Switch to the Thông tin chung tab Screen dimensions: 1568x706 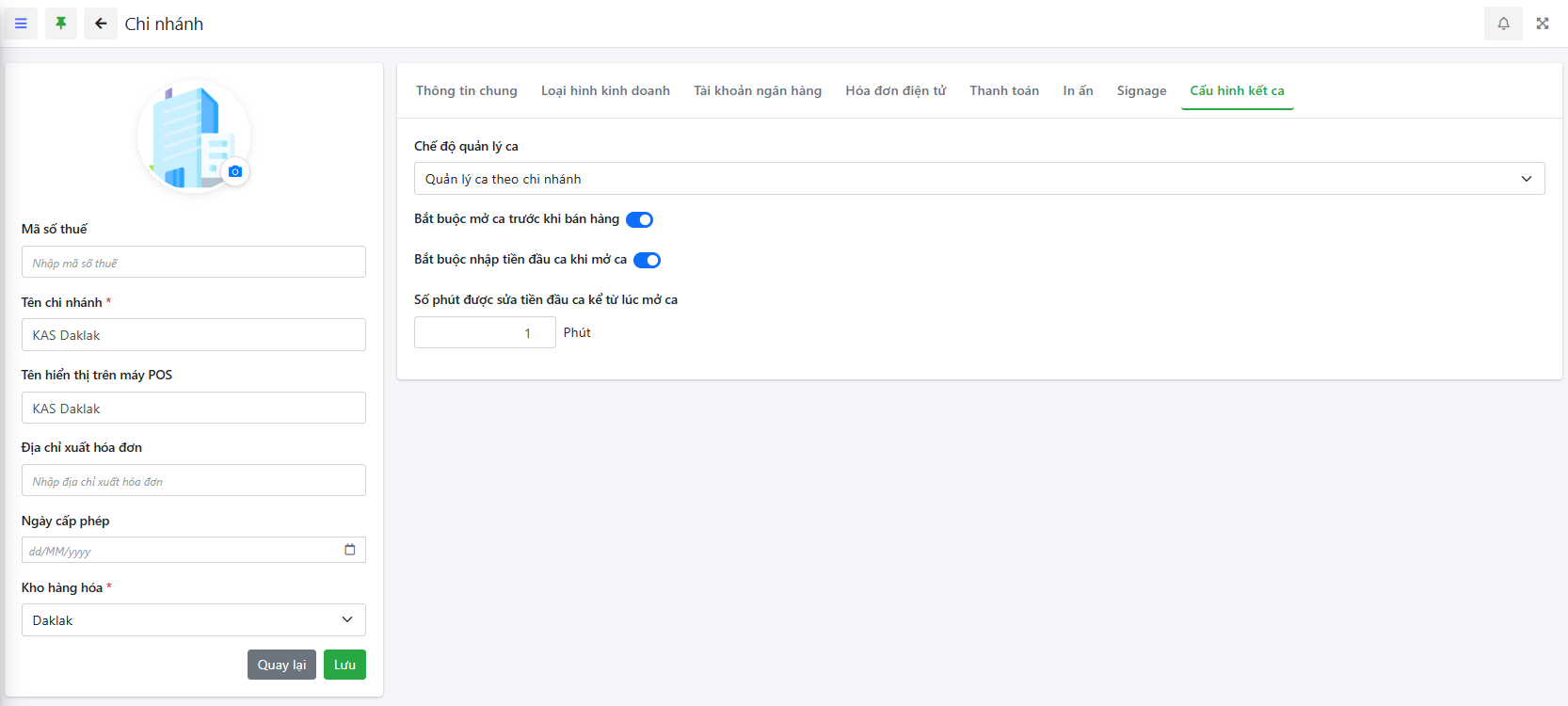point(467,90)
